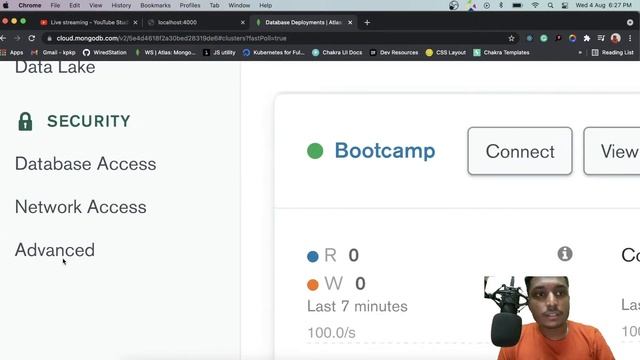Open Control Center in the menu bar
This screenshot has width=640, height=360.
565,5
